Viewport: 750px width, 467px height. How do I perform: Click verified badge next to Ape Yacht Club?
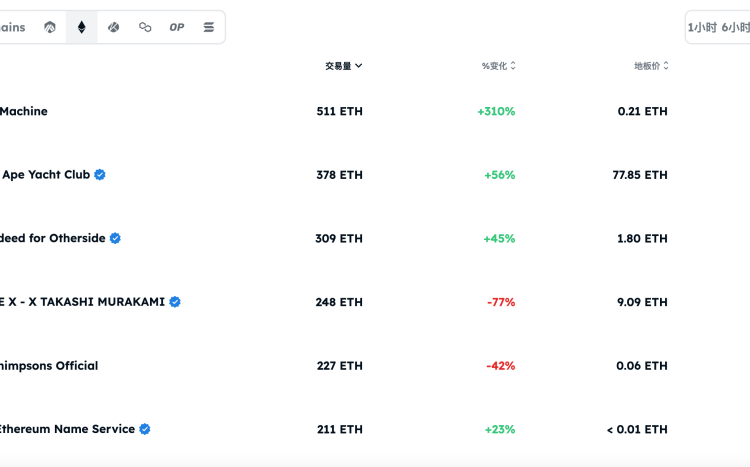point(100,175)
